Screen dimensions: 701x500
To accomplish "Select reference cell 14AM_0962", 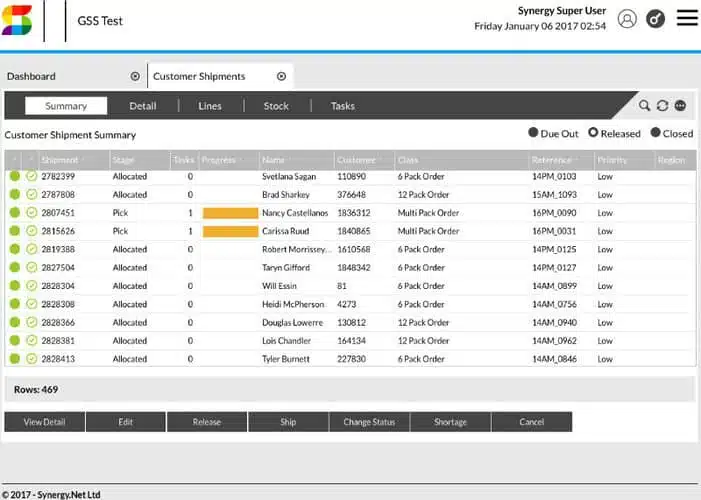I will (x=554, y=340).
